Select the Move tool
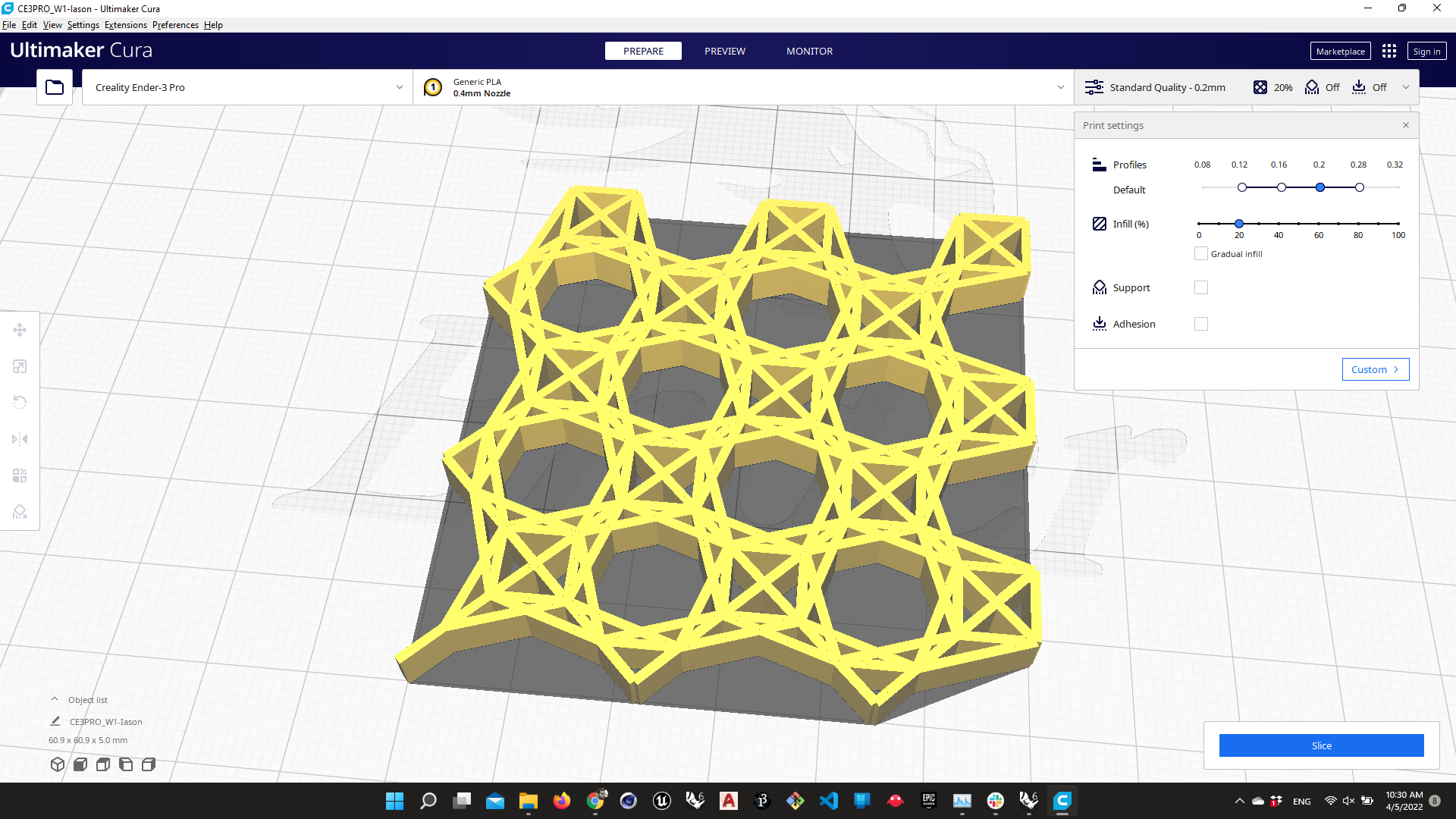 pos(20,330)
